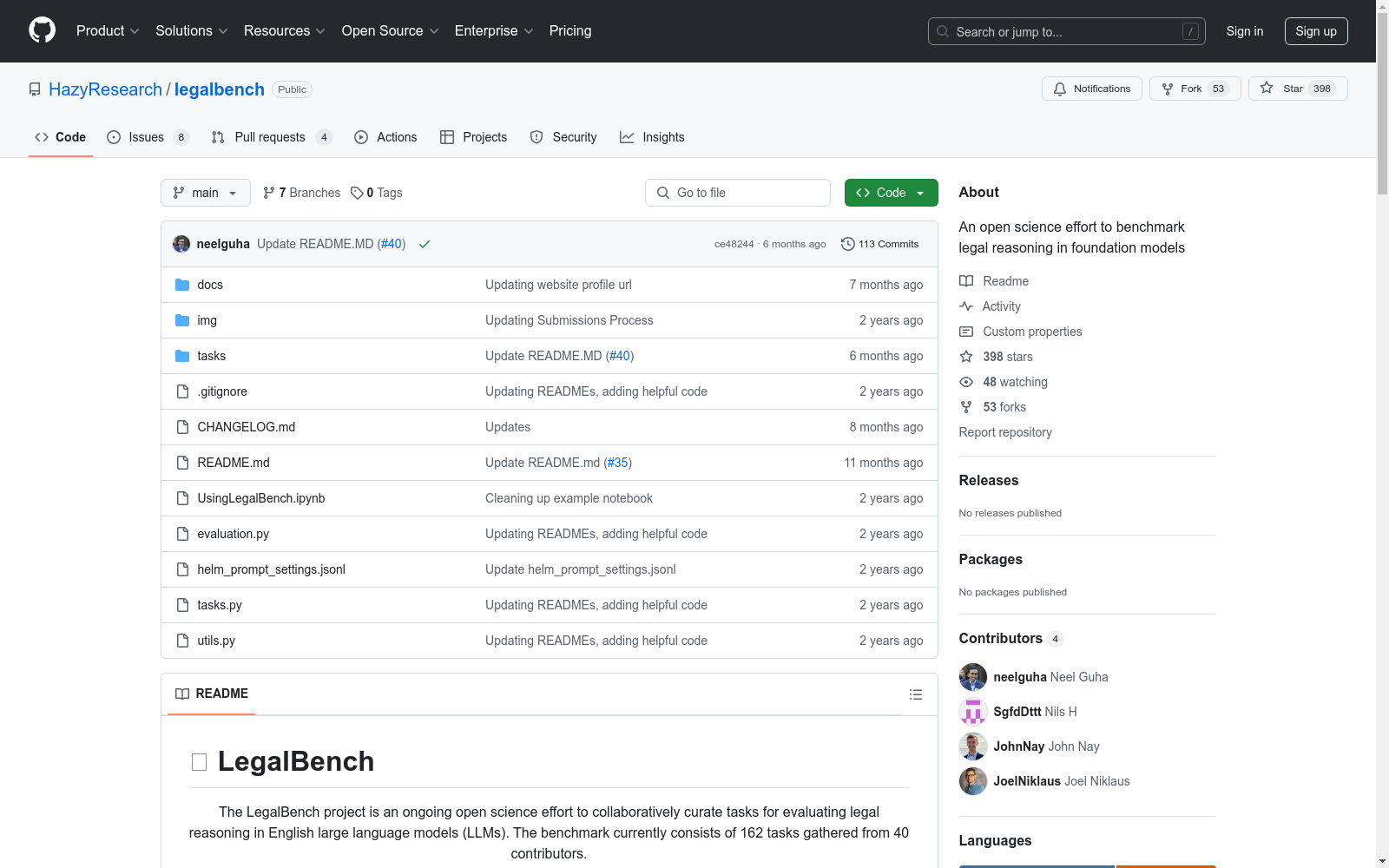Image resolution: width=1389 pixels, height=868 pixels.
Task: Open the legalbench repository link
Action: (x=220, y=89)
